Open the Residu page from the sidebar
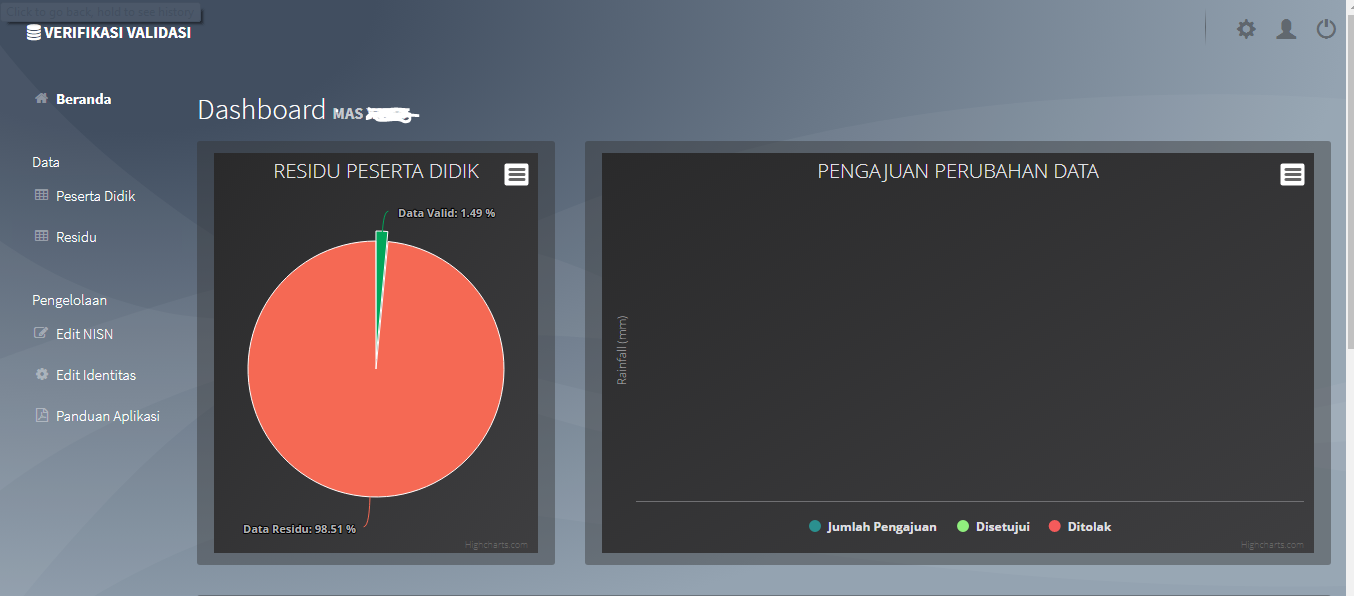This screenshot has width=1354, height=596. tap(79, 236)
